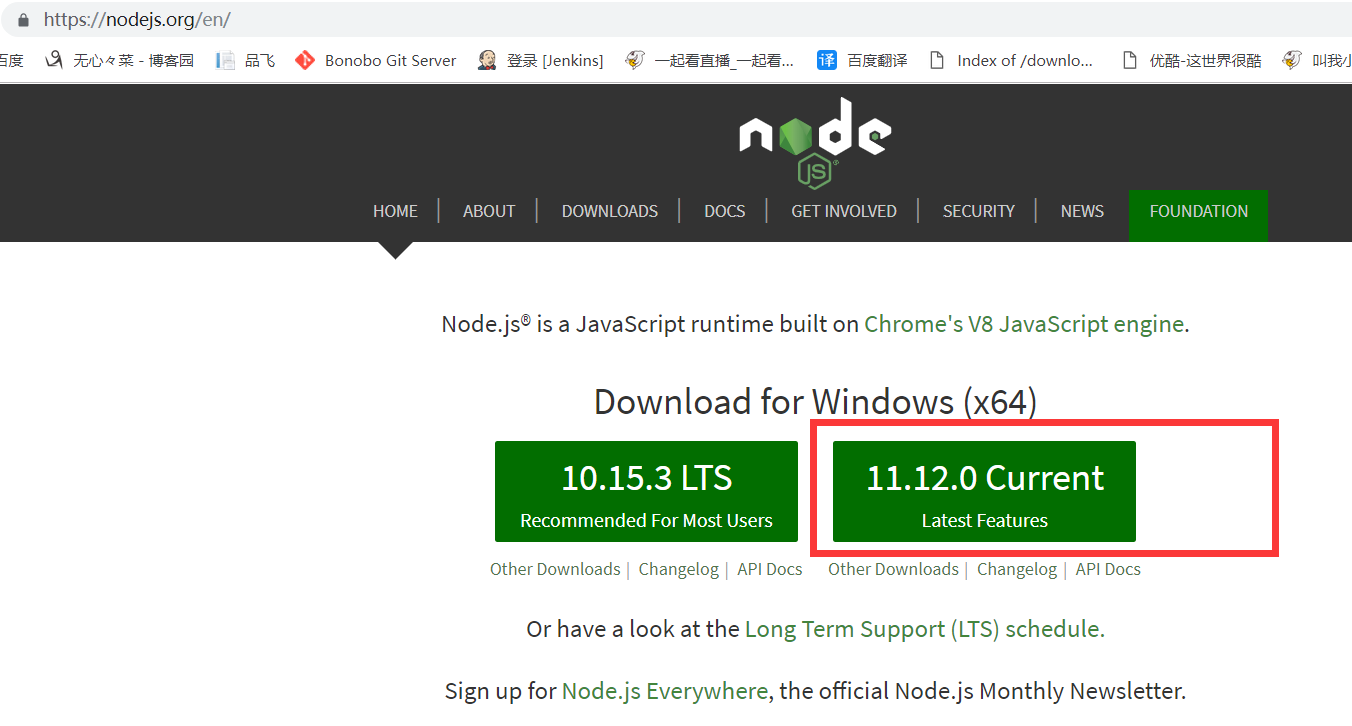Viewport: 1352px width, 726px height.
Task: Open Other Downloads under the LTS button
Action: point(555,569)
